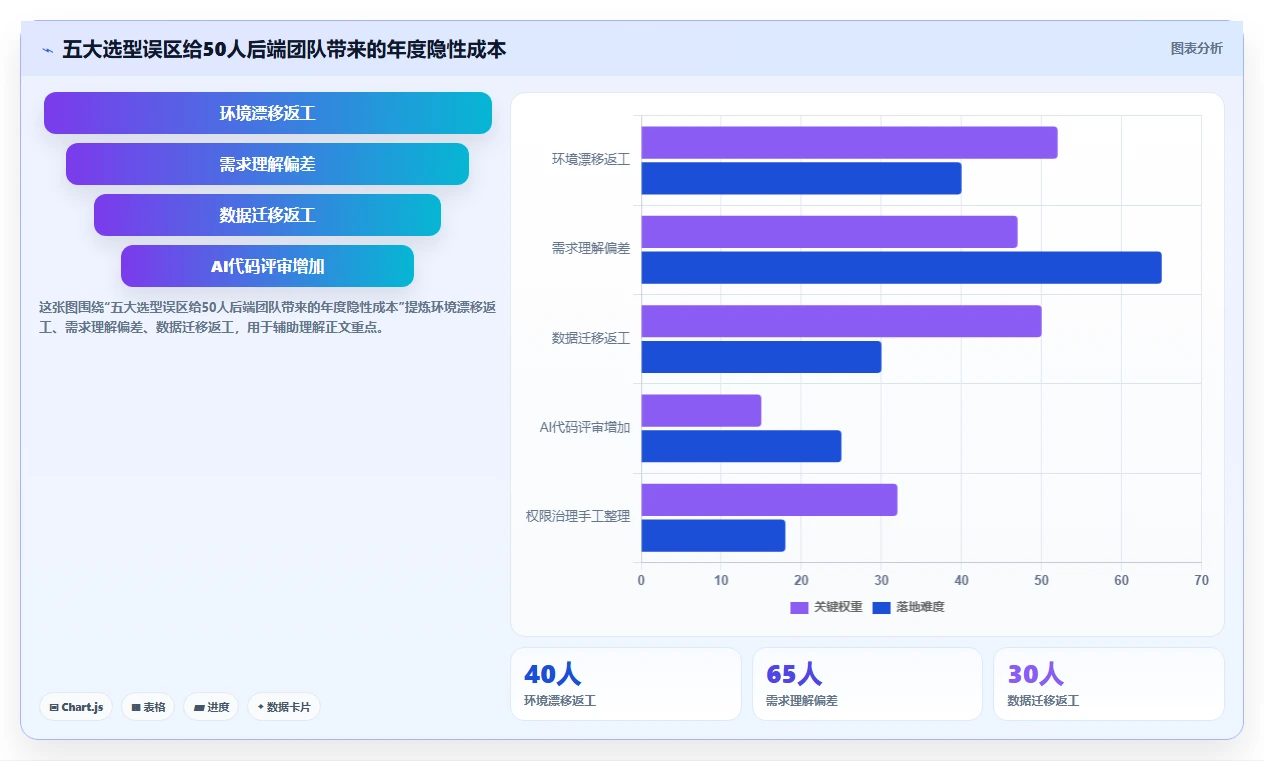
Task: Click the x-axis tick label 40
Action: coord(961,580)
